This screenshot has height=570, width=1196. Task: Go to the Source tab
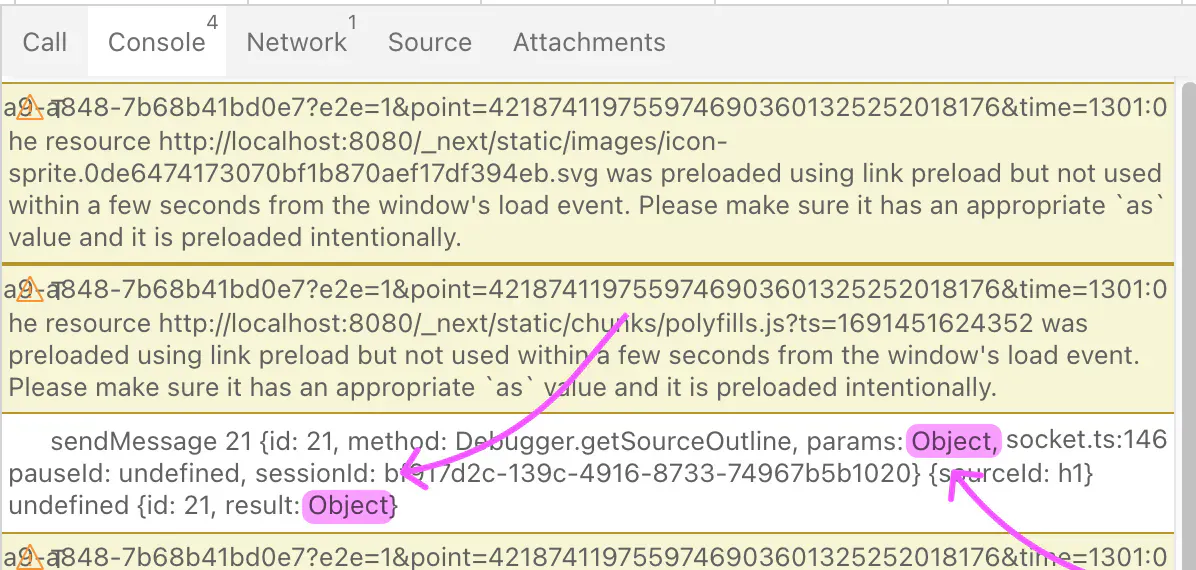point(429,42)
